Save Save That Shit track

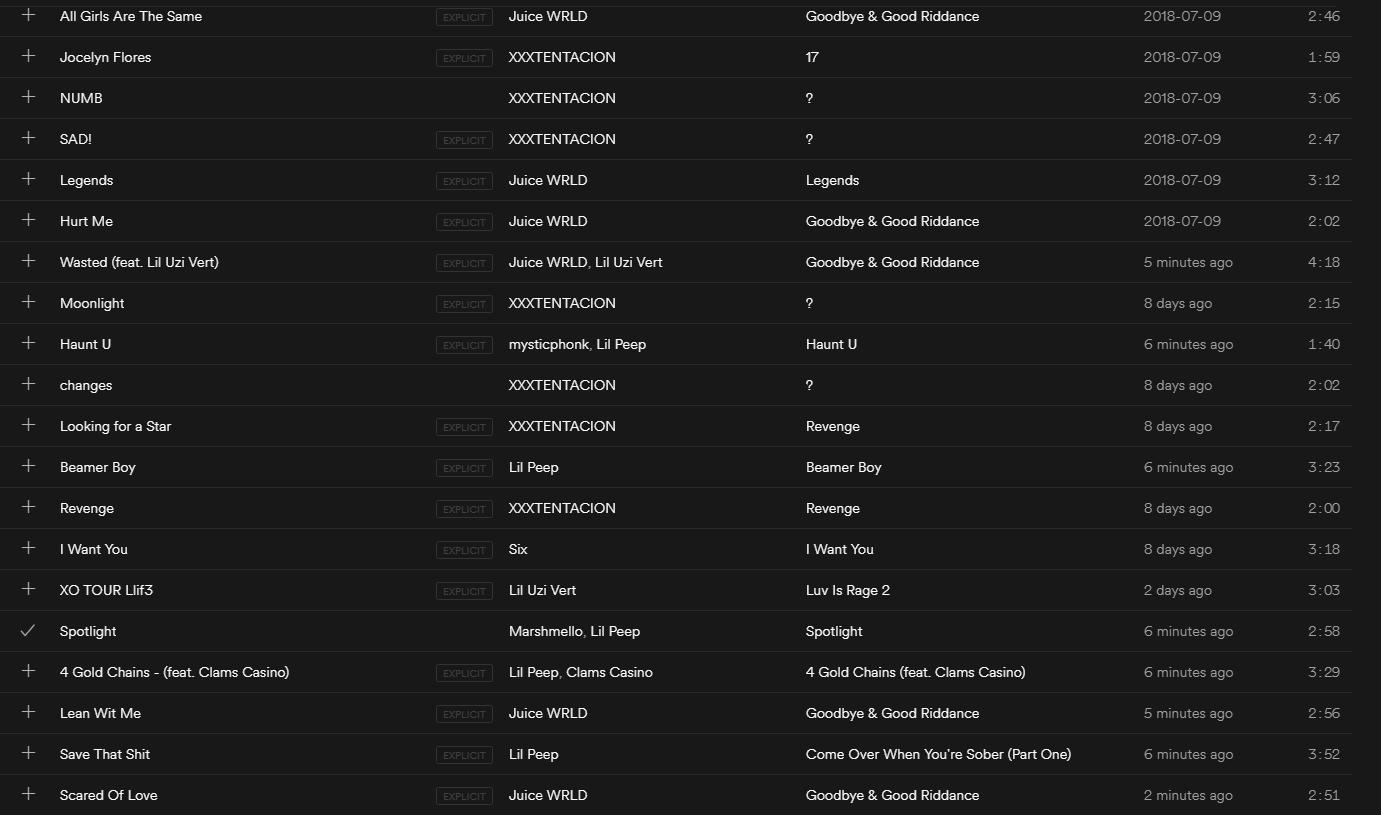[28, 753]
